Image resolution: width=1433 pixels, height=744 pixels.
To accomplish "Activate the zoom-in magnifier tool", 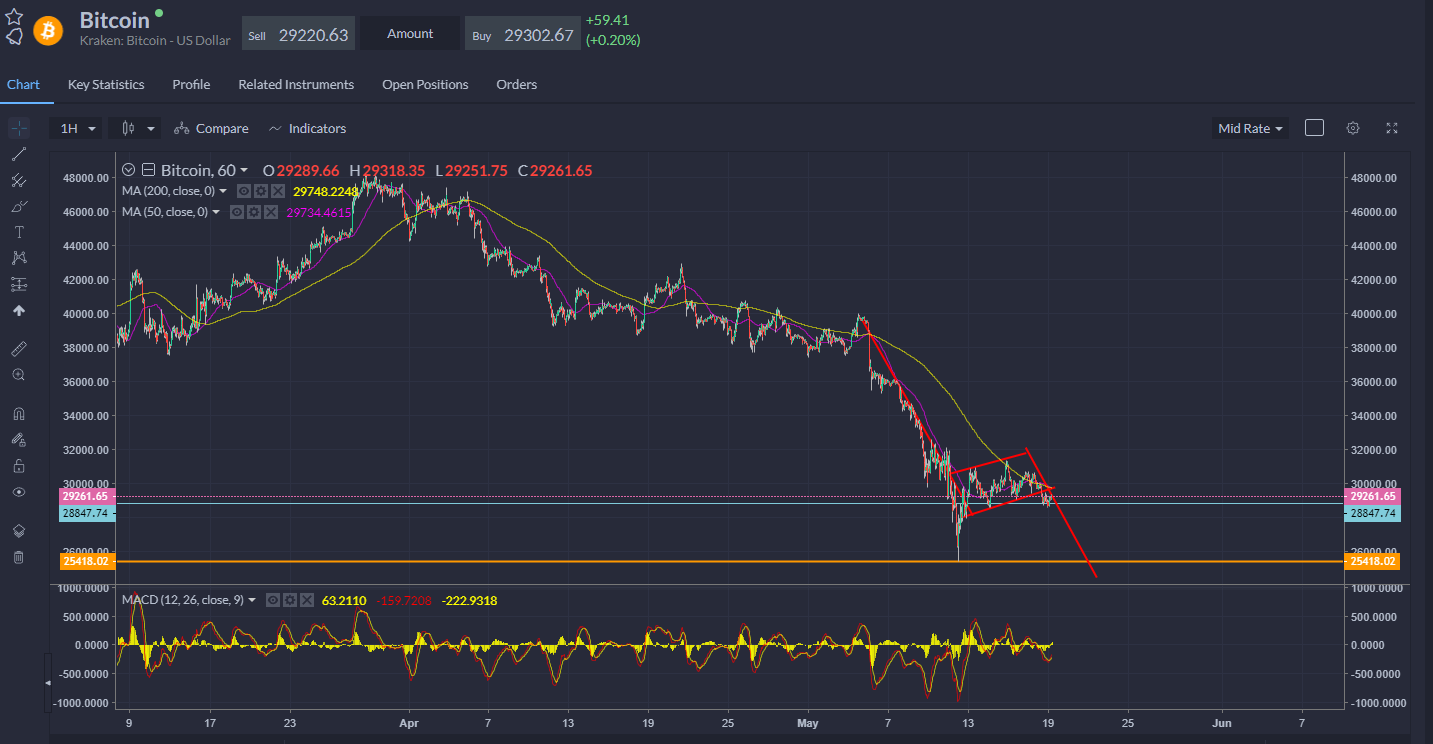I will [x=18, y=375].
